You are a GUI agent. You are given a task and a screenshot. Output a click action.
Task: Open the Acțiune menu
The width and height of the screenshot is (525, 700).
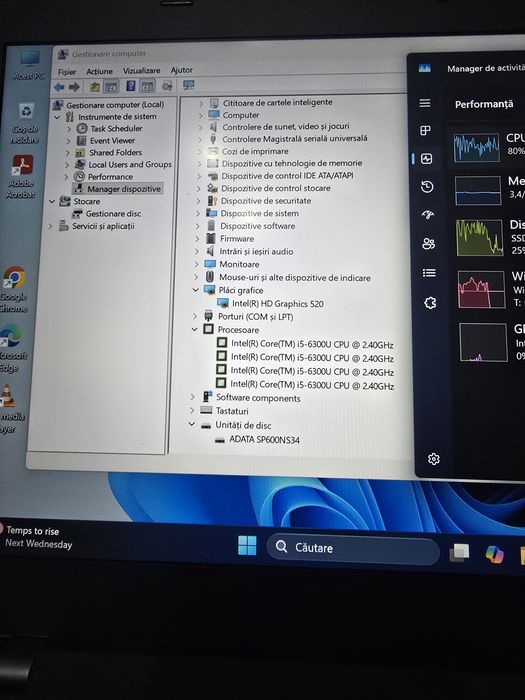point(99,71)
